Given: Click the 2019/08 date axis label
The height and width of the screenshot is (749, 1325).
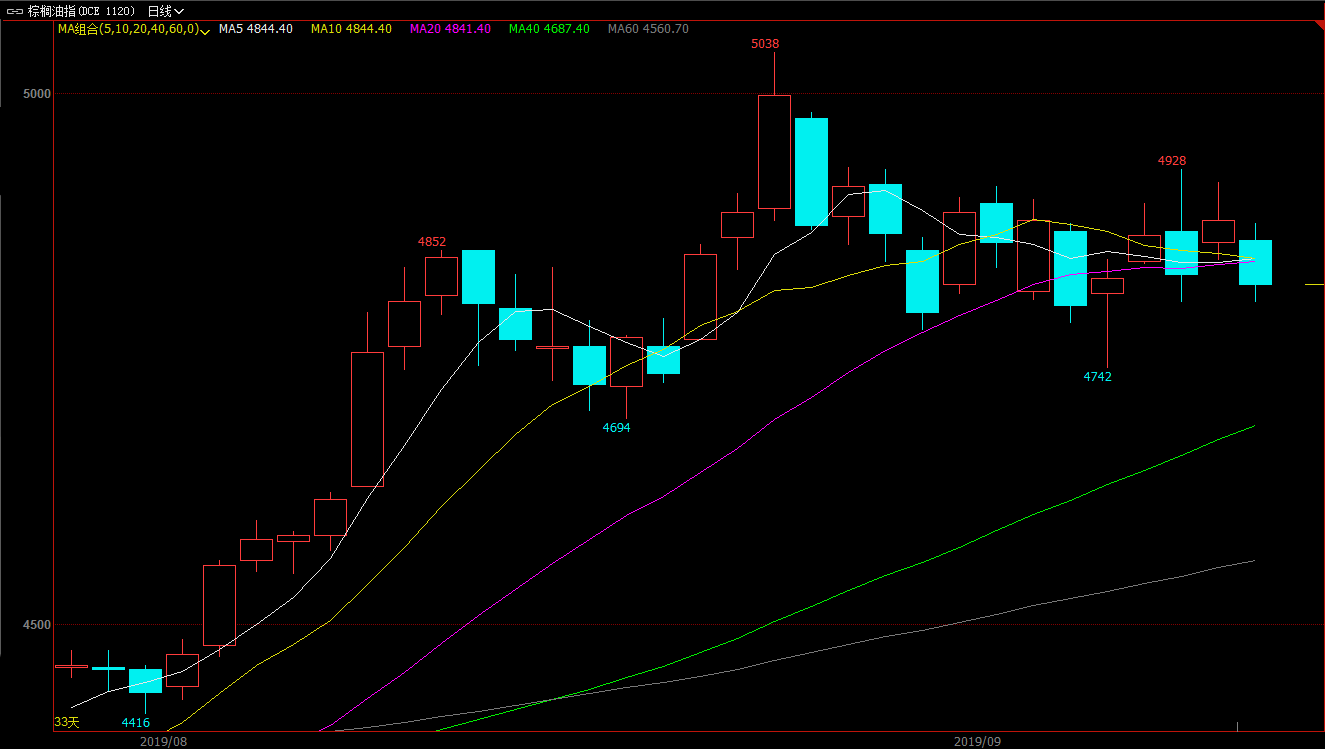Looking at the screenshot, I should point(163,741).
